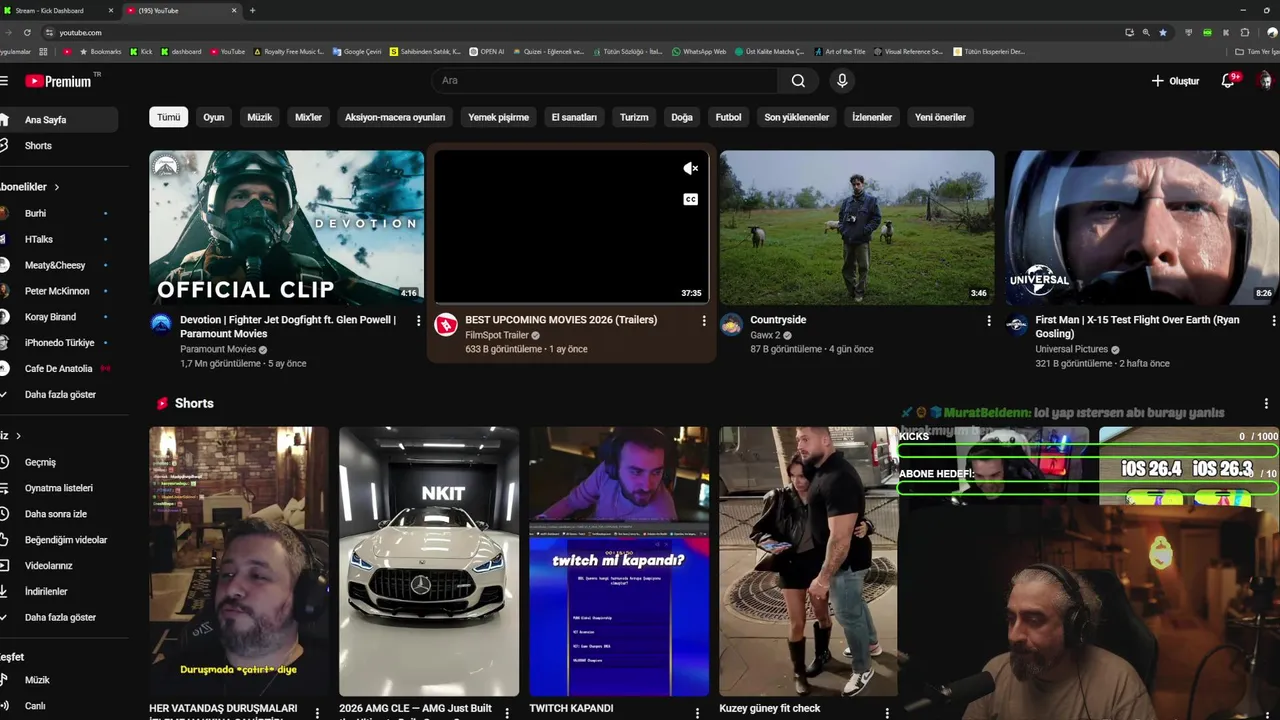Open FilmSpot Trailer channel avatar
The height and width of the screenshot is (720, 1280).
pos(446,324)
